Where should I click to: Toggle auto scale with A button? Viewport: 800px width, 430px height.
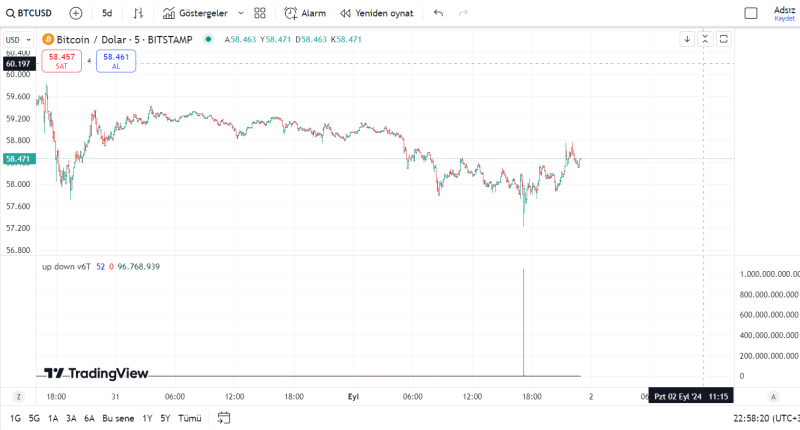pyautogui.click(x=771, y=397)
